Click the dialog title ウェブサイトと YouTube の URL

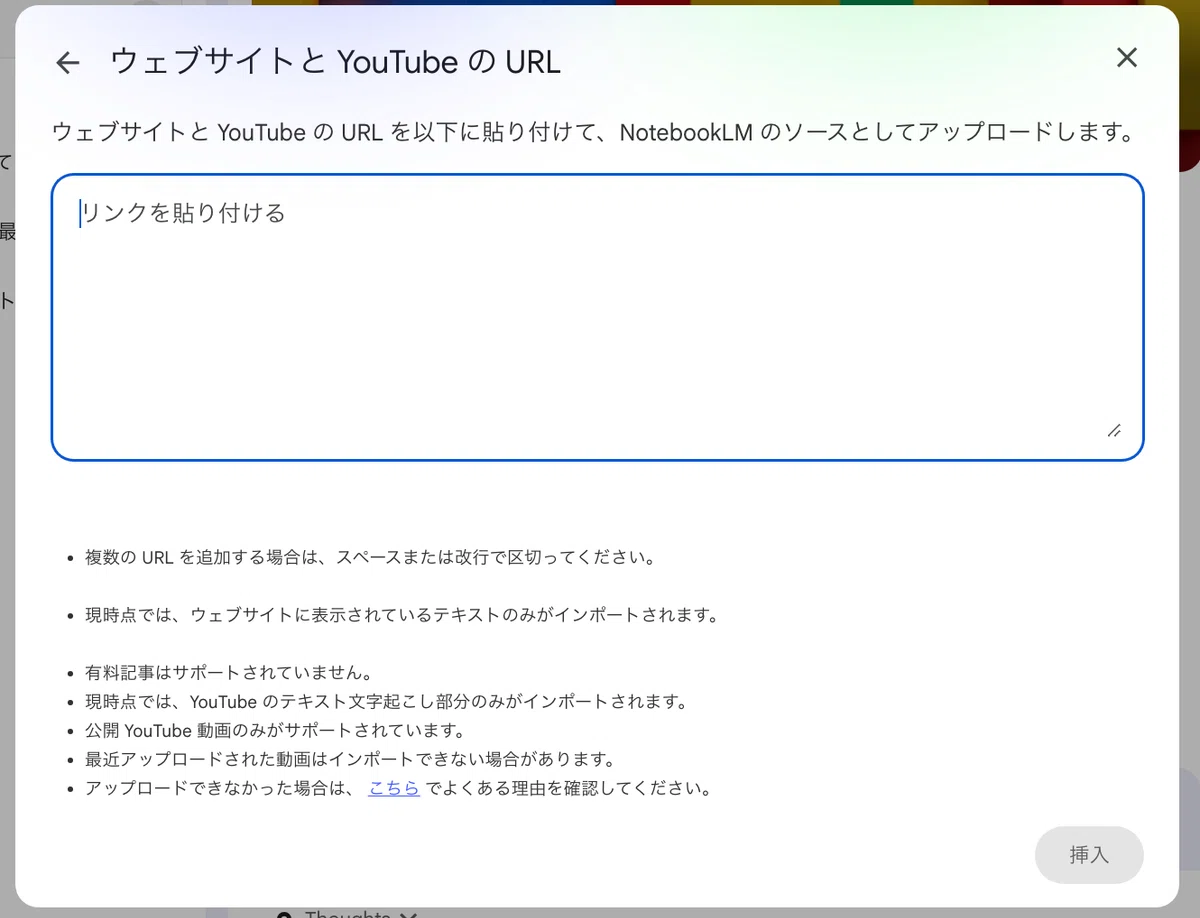tap(335, 62)
